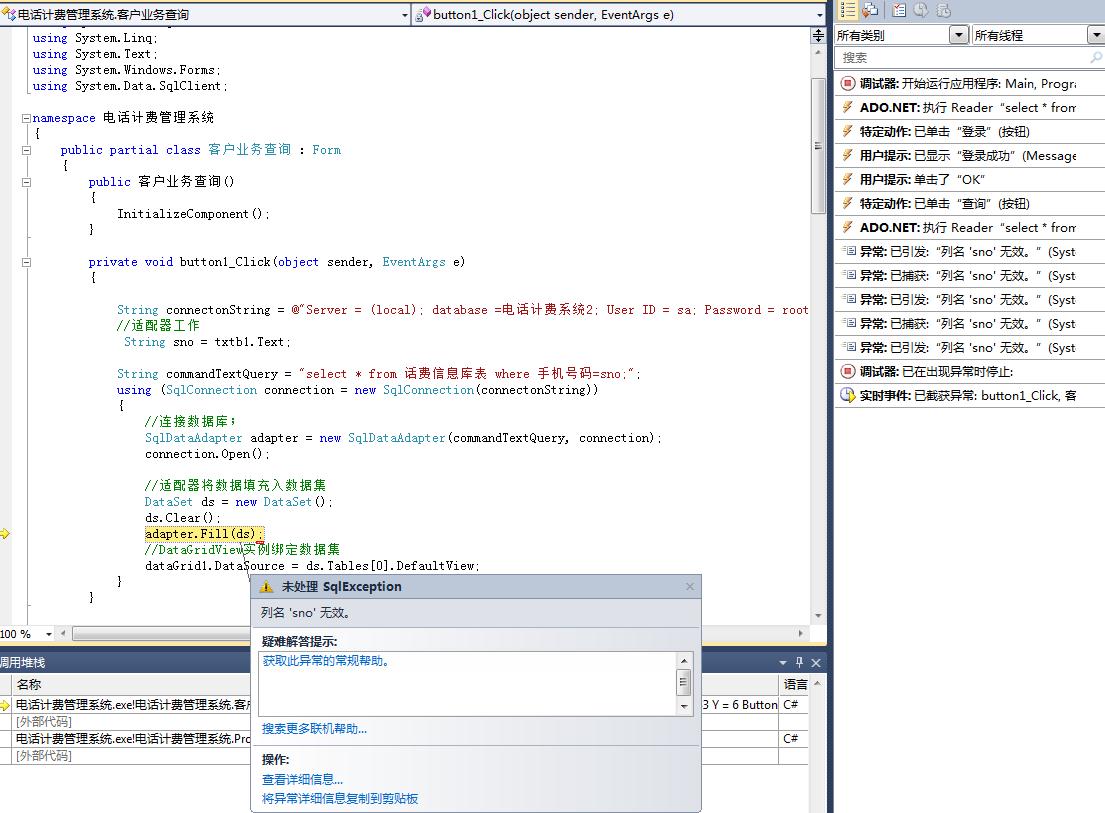
Task: Click 将异常详细信息复制到剪贴板 link
Action: pyautogui.click(x=340, y=798)
